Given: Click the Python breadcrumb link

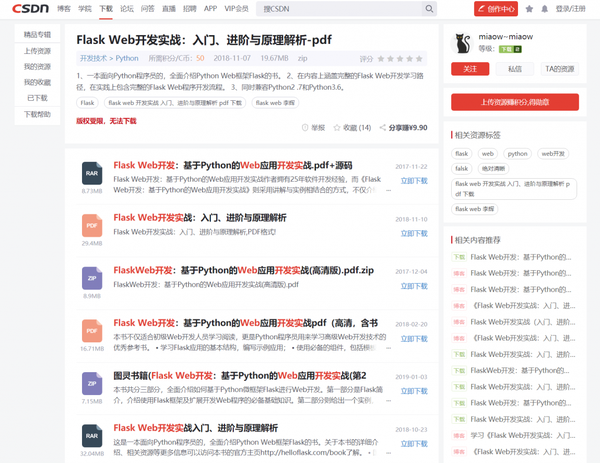Looking at the screenshot, I should (127, 58).
